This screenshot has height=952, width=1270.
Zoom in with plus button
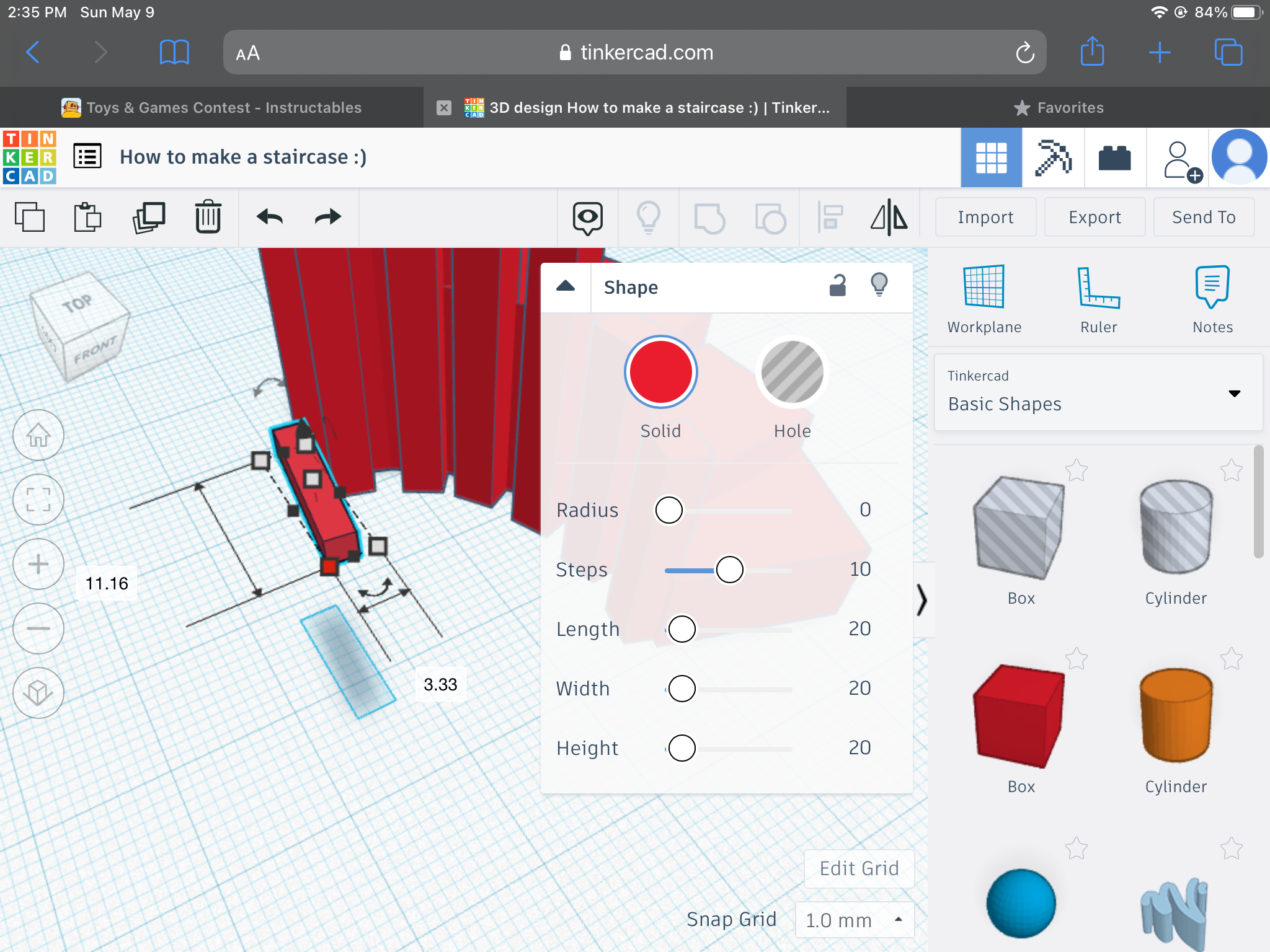tap(38, 564)
